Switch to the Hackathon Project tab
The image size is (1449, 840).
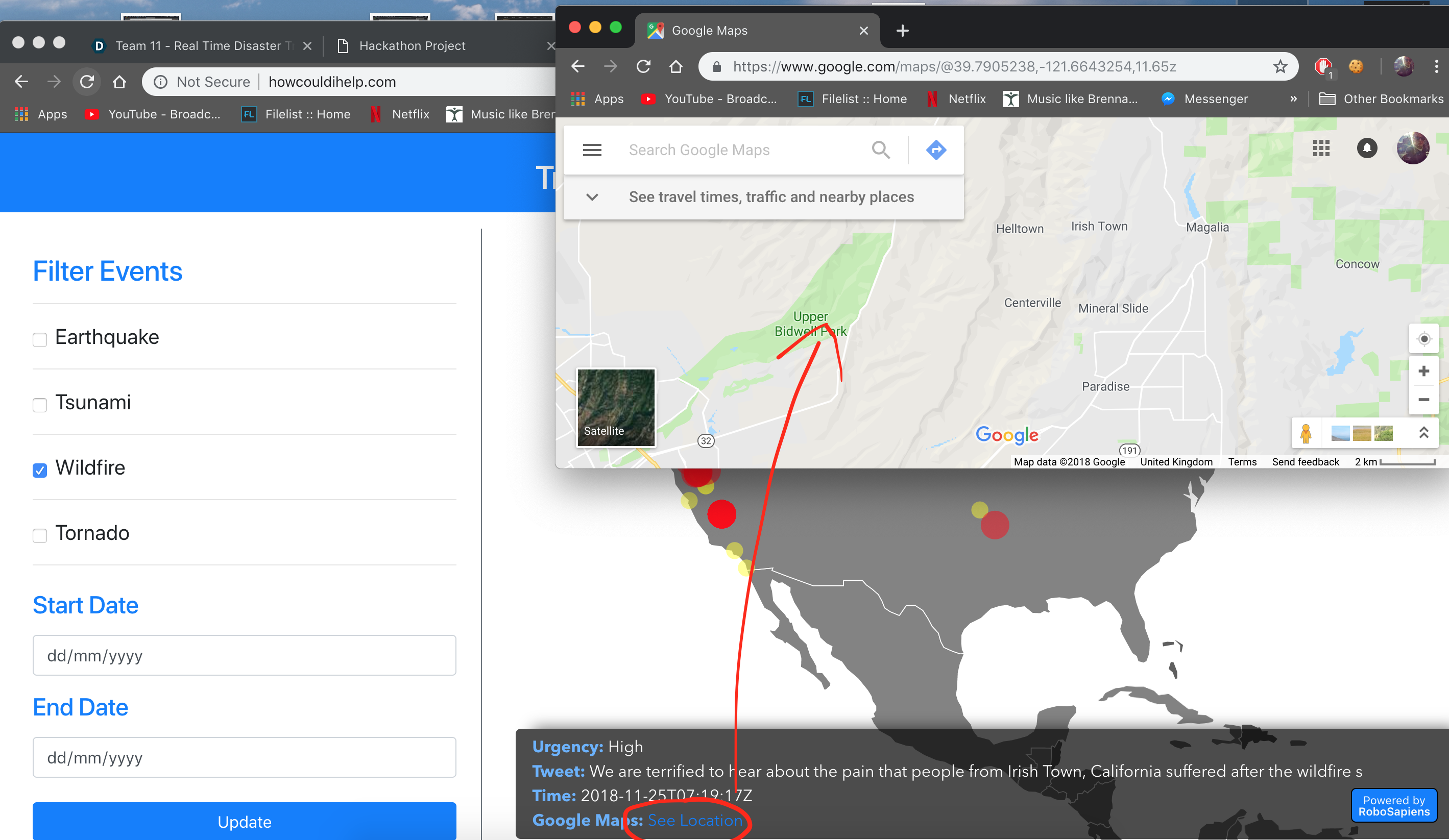412,46
